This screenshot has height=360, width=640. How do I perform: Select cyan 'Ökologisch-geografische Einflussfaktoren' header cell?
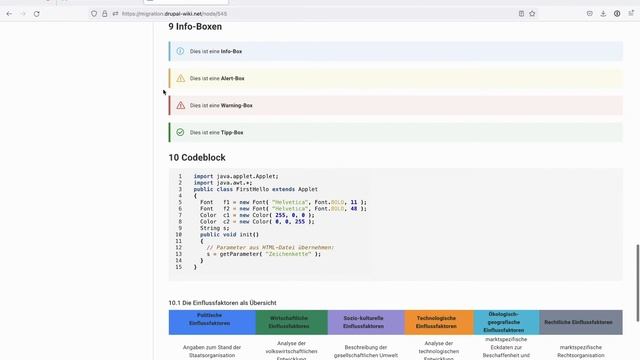point(507,322)
